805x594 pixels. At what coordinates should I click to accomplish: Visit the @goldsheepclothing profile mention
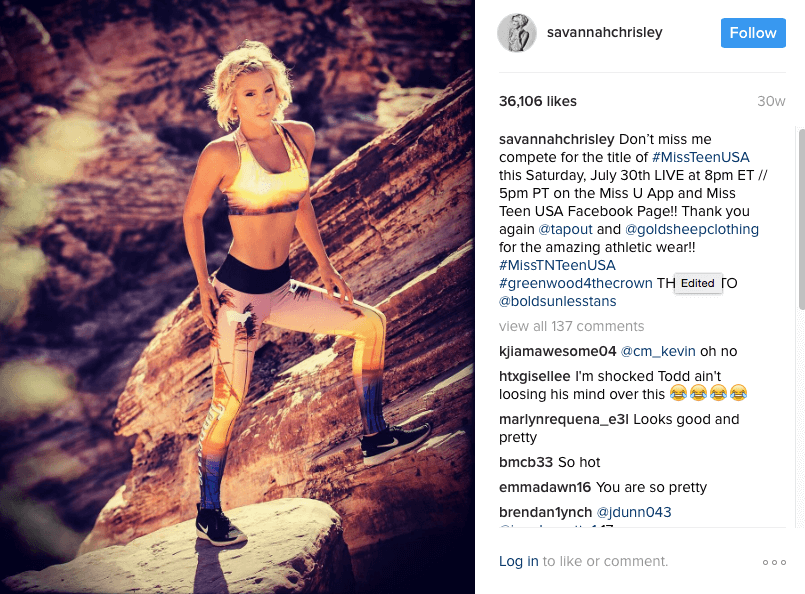click(x=692, y=229)
